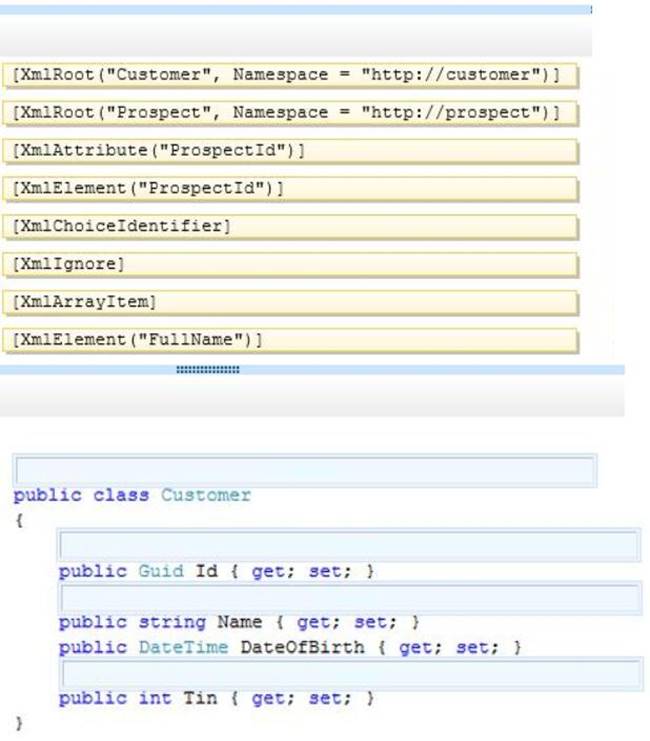Choose the XmlChoiceIdentifier attribute box
This screenshot has height=741, width=650.
pos(290,227)
